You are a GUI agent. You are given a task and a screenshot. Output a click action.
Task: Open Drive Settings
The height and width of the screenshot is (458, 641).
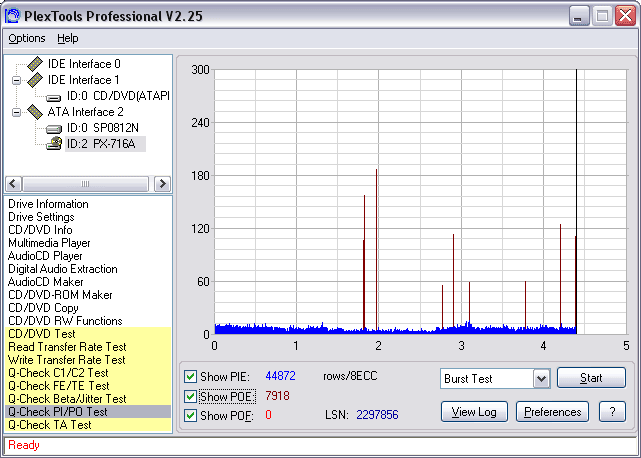41,217
